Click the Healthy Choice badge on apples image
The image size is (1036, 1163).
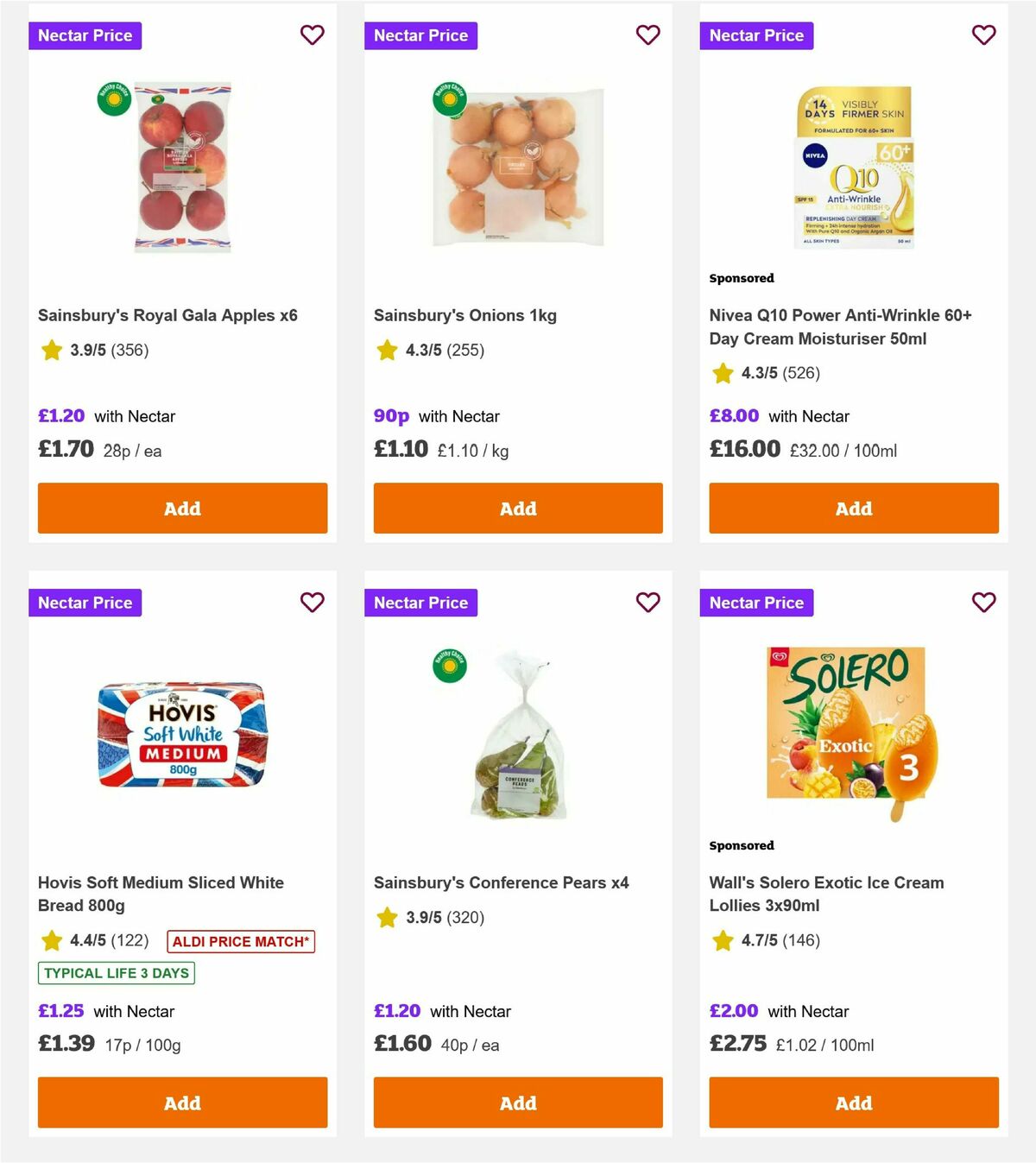(x=114, y=98)
